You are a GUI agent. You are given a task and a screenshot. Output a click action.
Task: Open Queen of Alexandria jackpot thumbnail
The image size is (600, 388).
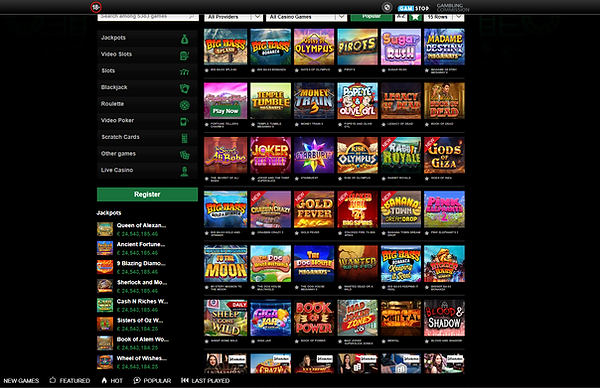[105, 229]
